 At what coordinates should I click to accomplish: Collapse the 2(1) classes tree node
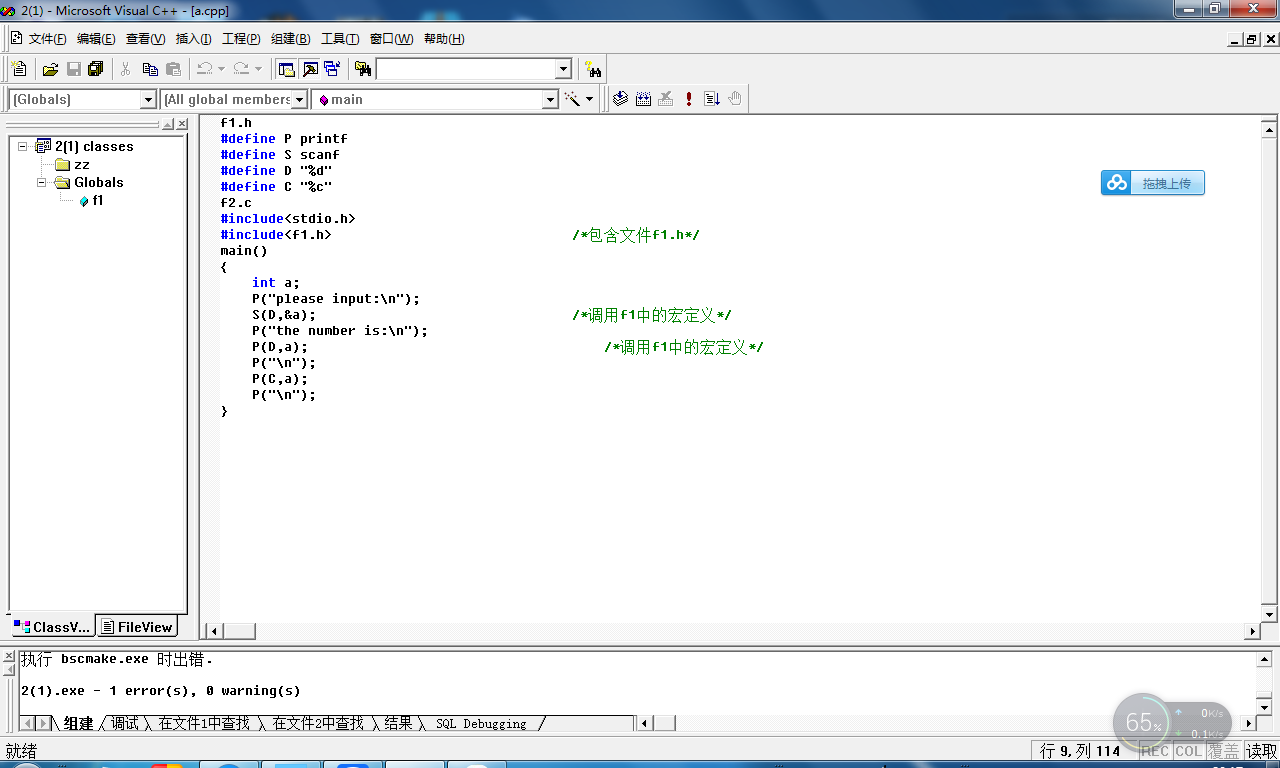tap(22, 146)
